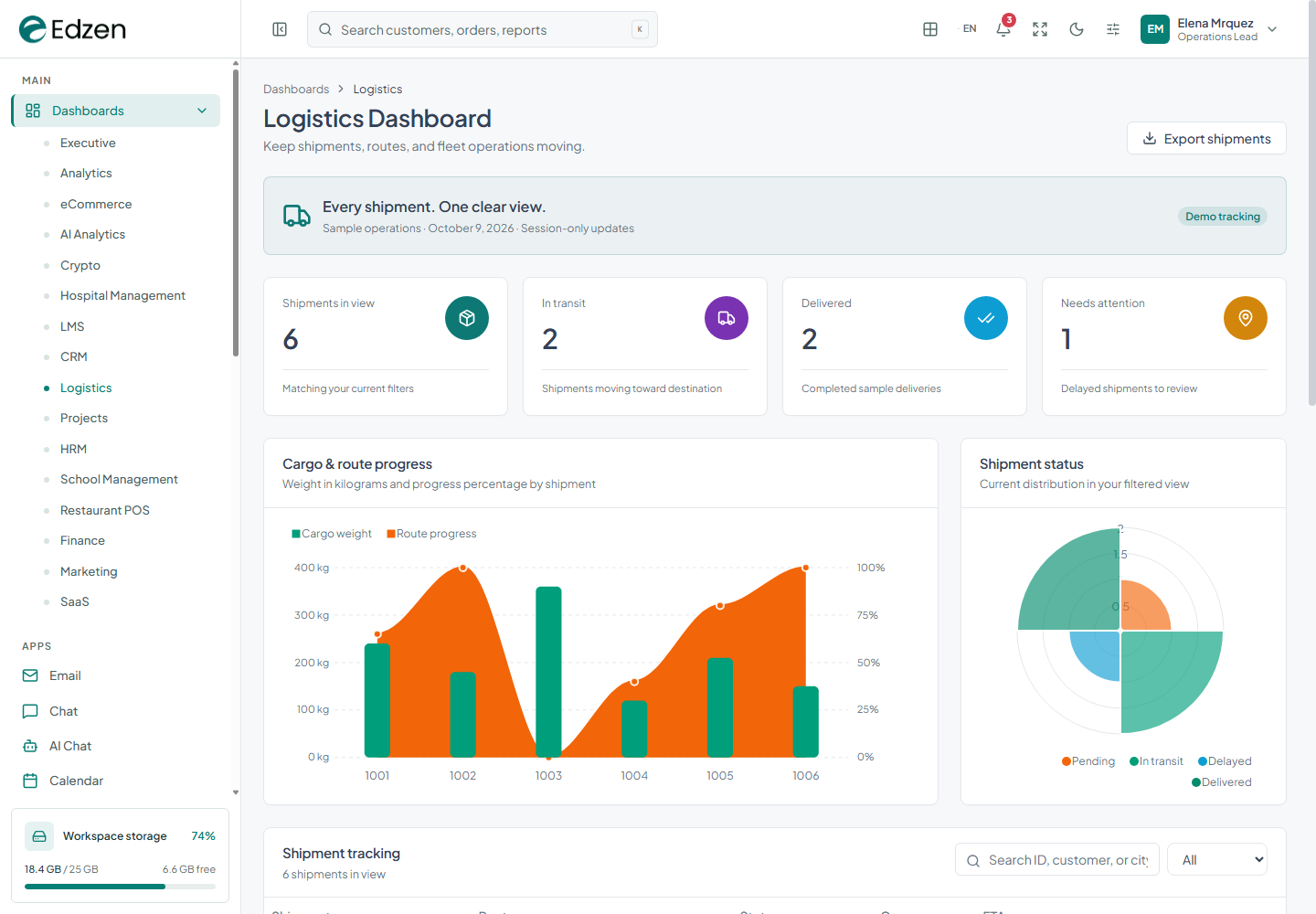Screen dimensions: 1316x914
Task: Toggle dark mode moon icon
Action: click(1077, 29)
